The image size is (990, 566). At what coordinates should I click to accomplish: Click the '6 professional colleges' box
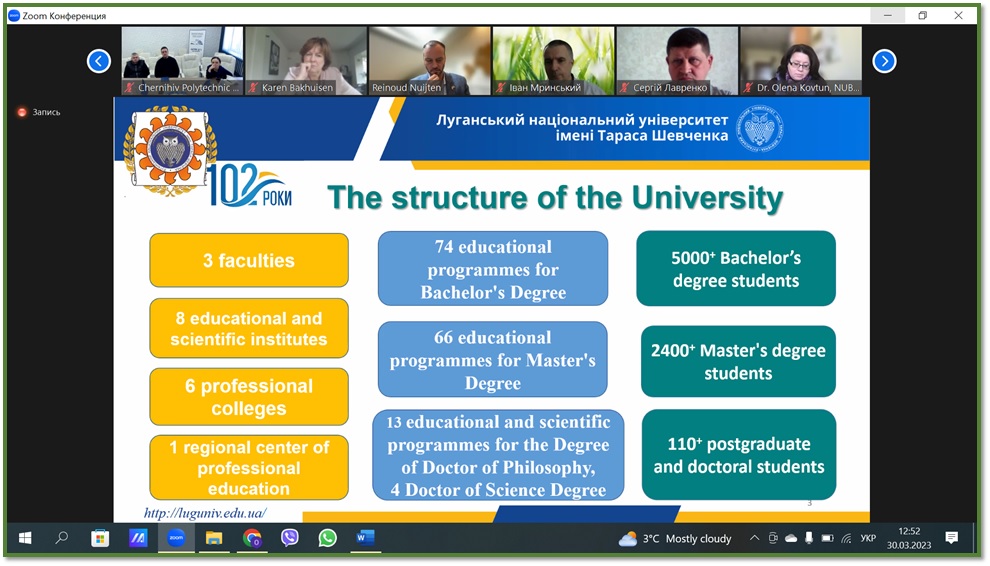(x=249, y=397)
